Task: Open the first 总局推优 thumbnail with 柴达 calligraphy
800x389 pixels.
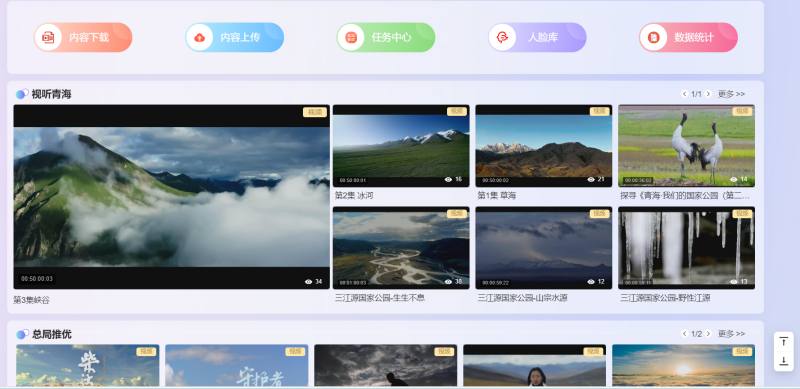Action: (x=88, y=365)
